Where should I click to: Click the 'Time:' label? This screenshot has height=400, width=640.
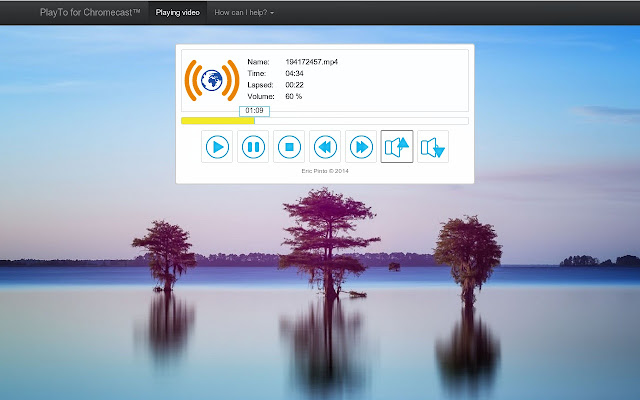pos(257,73)
